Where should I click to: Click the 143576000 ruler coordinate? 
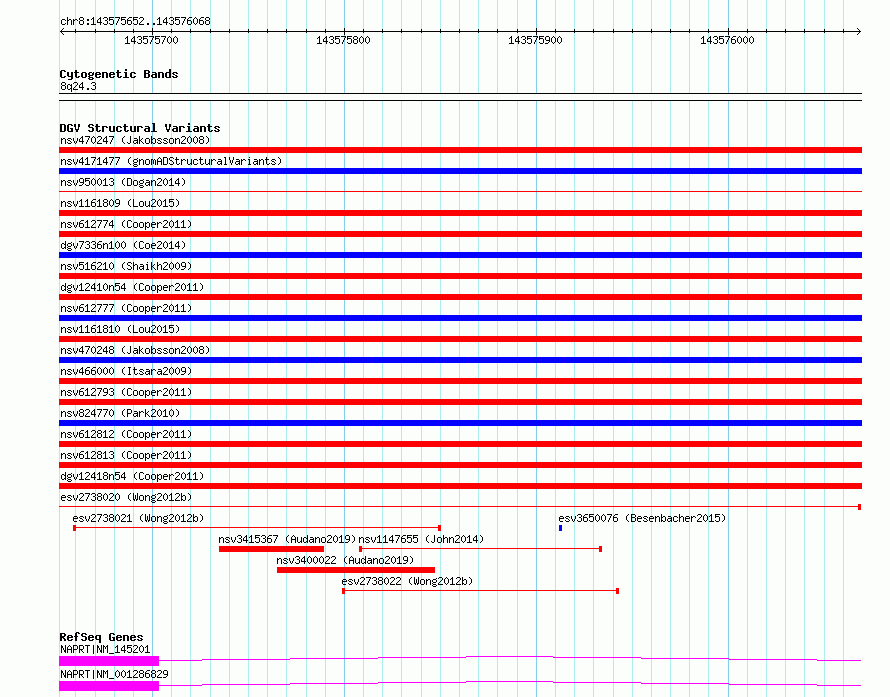(727, 40)
